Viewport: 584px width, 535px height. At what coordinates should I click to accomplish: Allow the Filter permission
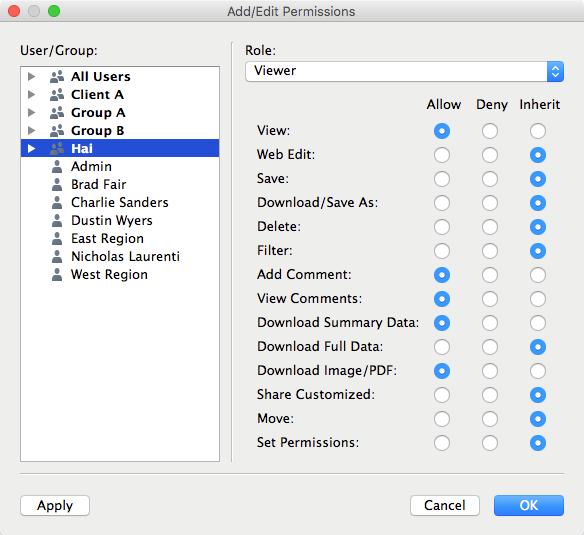pos(442,251)
